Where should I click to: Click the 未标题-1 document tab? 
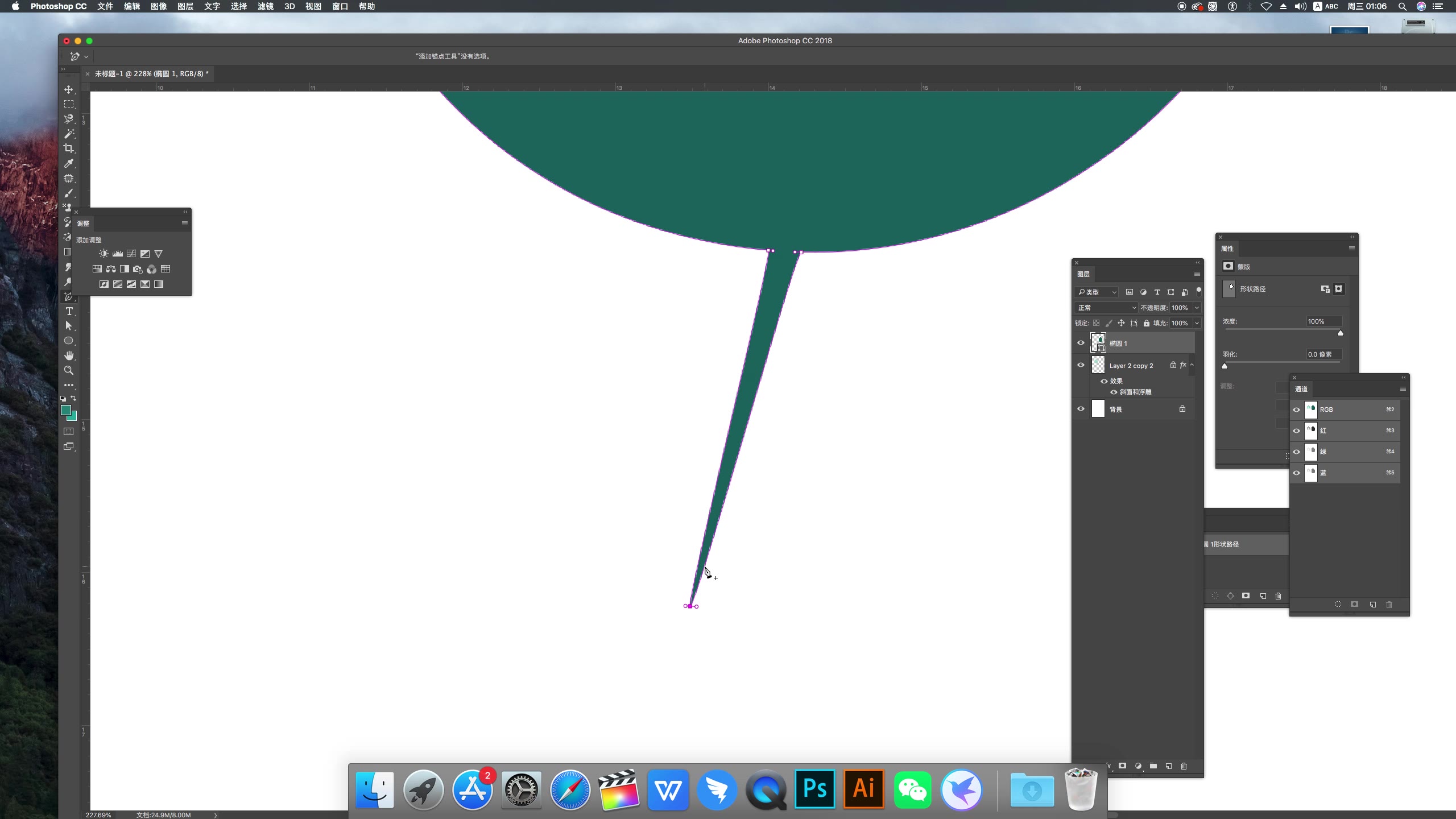(151, 74)
